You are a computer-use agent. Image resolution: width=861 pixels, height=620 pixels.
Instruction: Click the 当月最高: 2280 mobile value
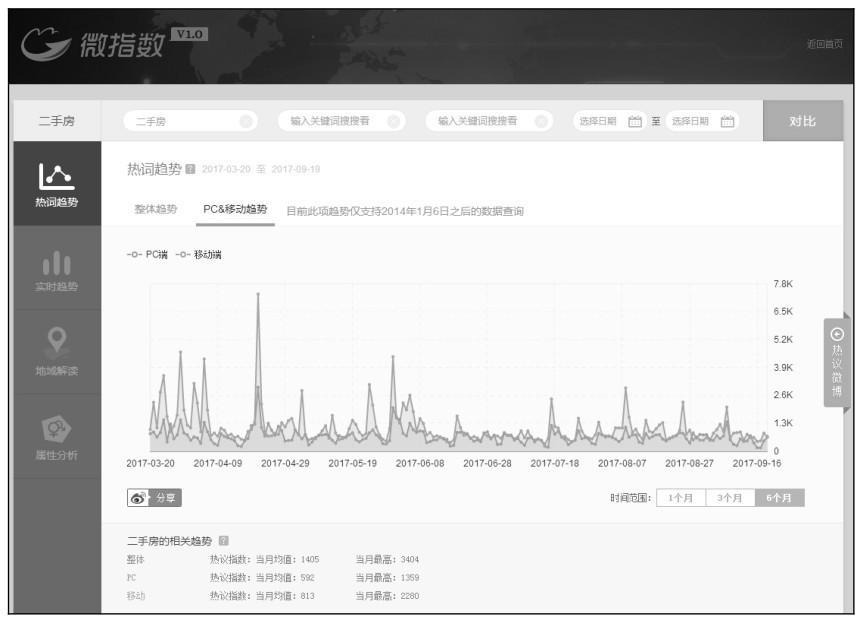(x=387, y=595)
